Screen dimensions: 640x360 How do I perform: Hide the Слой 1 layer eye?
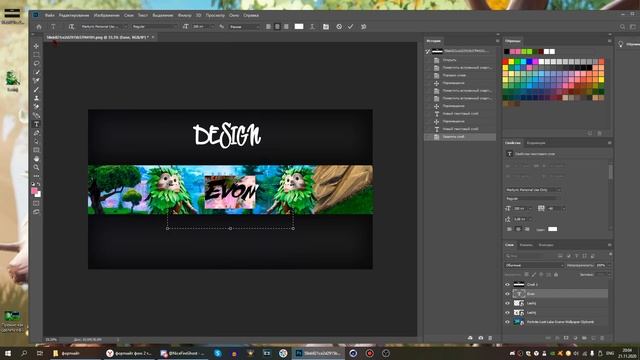point(507,284)
